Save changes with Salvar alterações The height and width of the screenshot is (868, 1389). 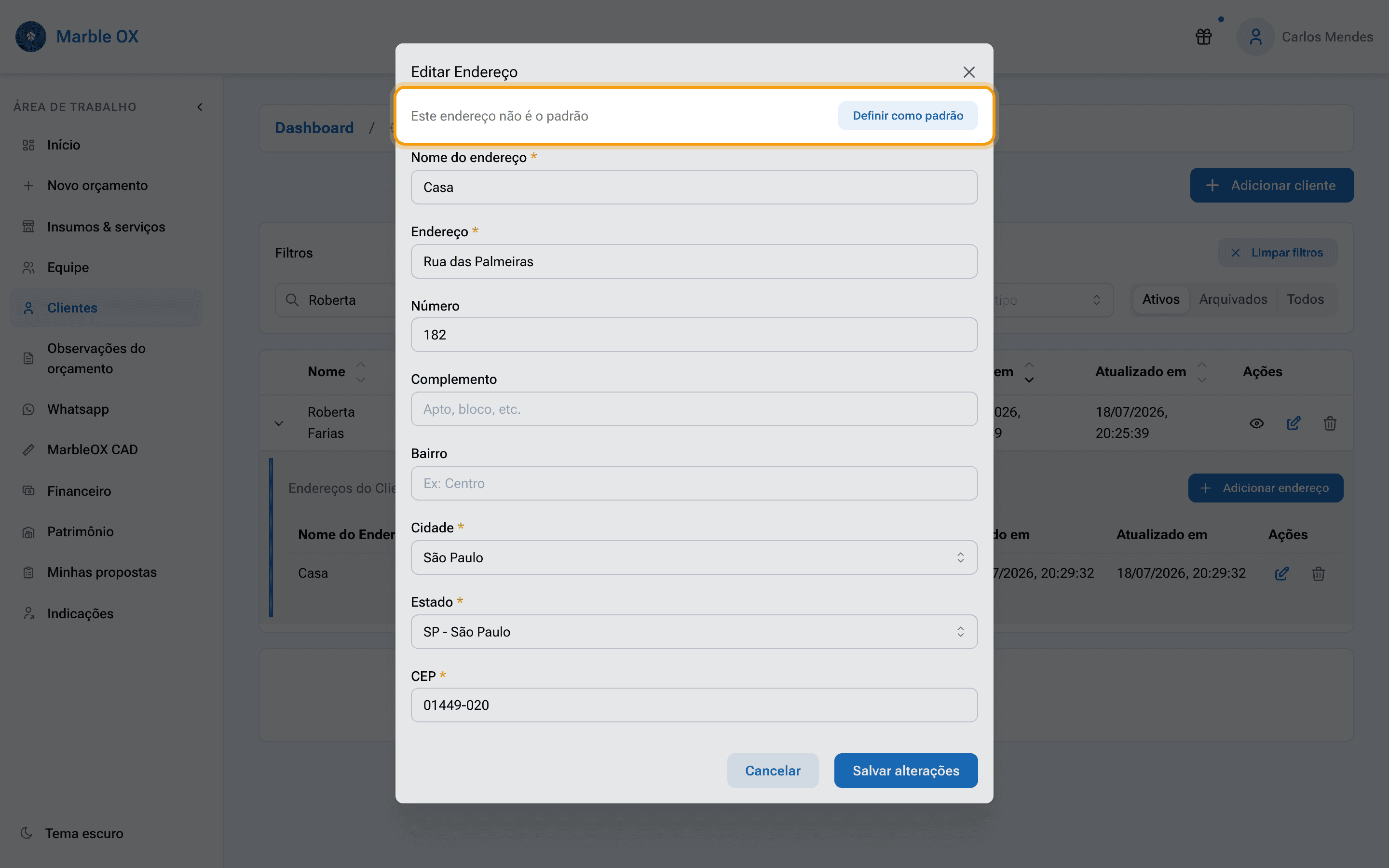tap(906, 771)
